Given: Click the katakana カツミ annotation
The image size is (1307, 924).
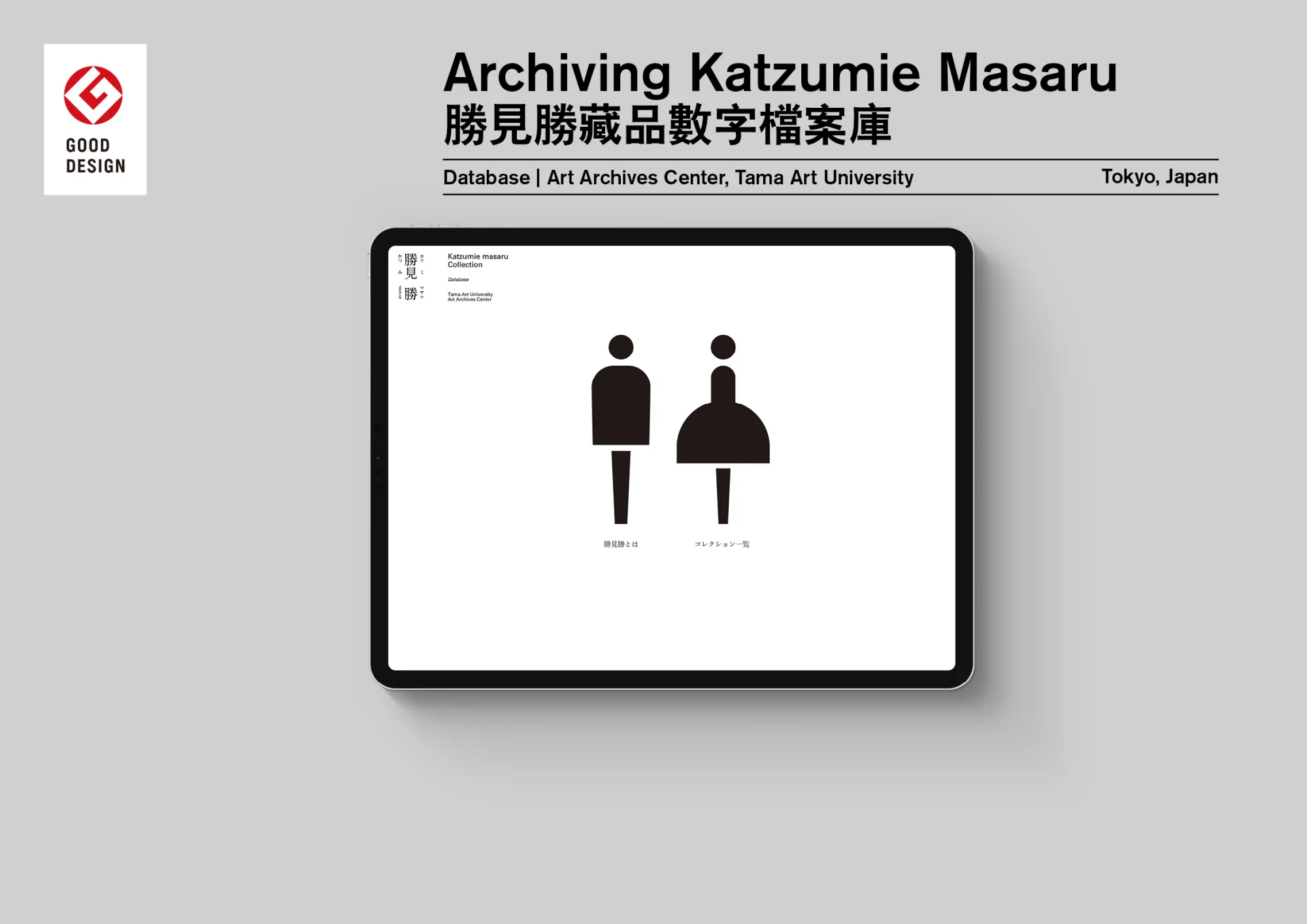Looking at the screenshot, I should 422,260.
